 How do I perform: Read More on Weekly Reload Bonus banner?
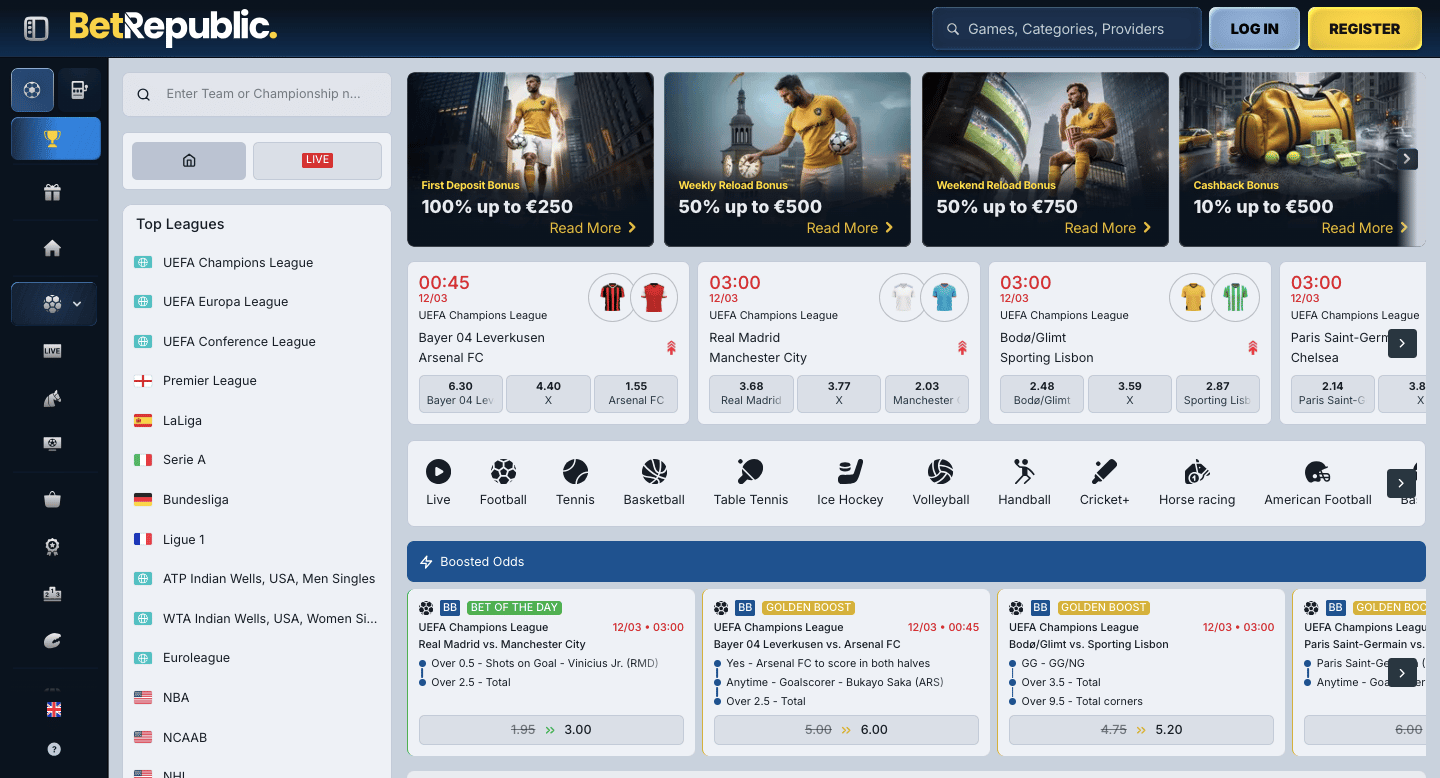click(x=850, y=228)
